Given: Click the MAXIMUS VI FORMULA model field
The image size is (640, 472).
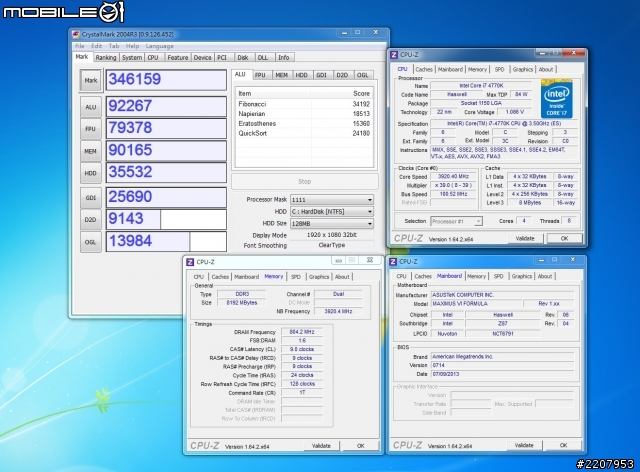Looking at the screenshot, I should [477, 304].
